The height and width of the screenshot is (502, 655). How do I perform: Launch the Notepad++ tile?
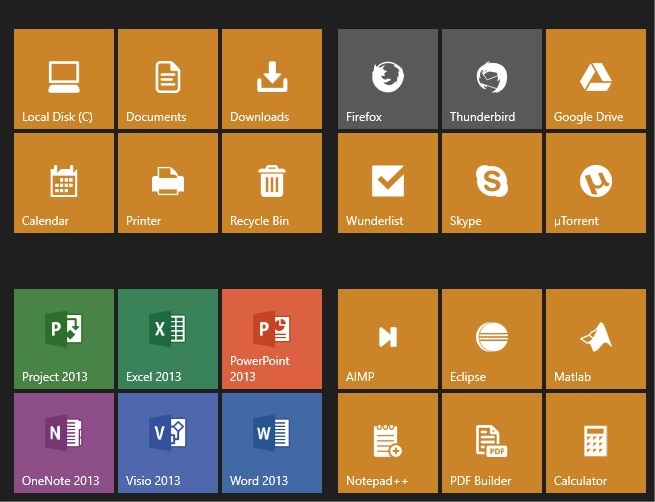coord(388,443)
